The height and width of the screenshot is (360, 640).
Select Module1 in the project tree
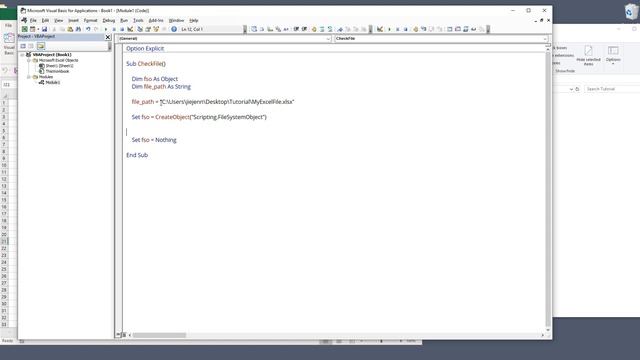[x=53, y=82]
